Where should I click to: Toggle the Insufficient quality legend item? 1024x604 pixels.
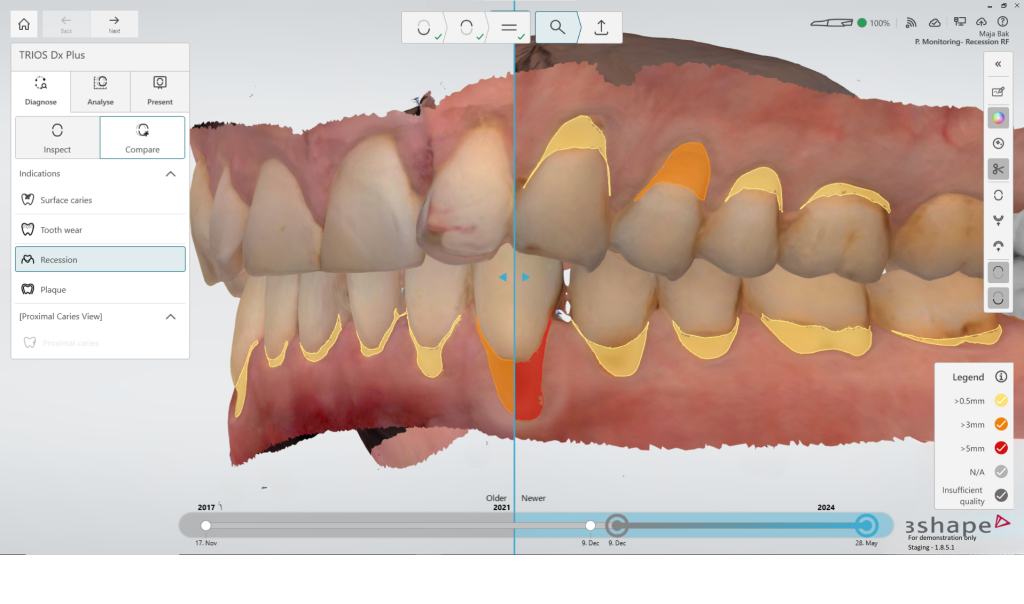click(x=1000, y=494)
